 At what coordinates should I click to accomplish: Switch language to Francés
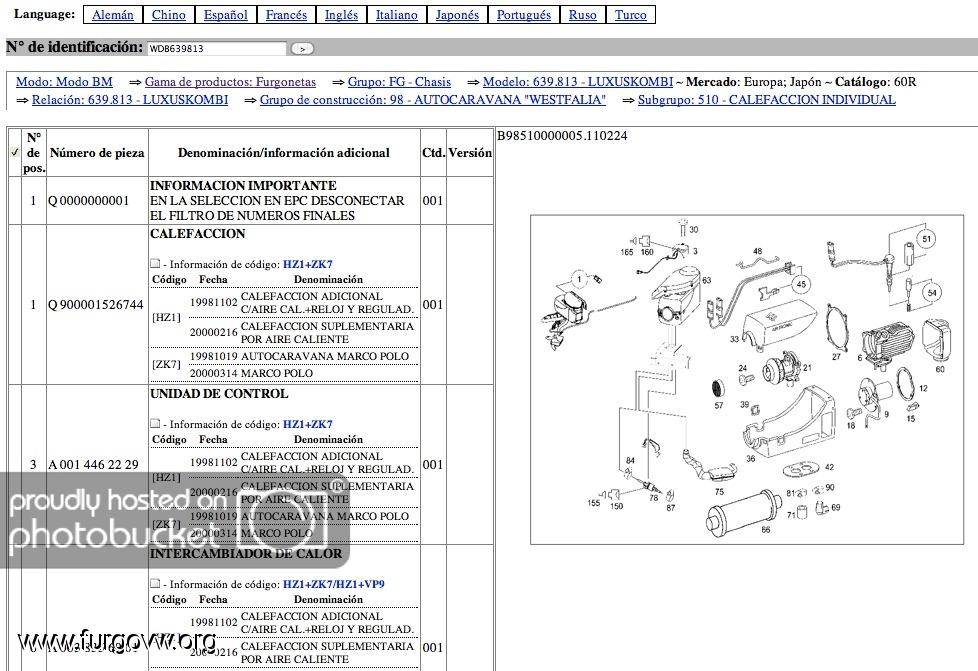[x=286, y=15]
